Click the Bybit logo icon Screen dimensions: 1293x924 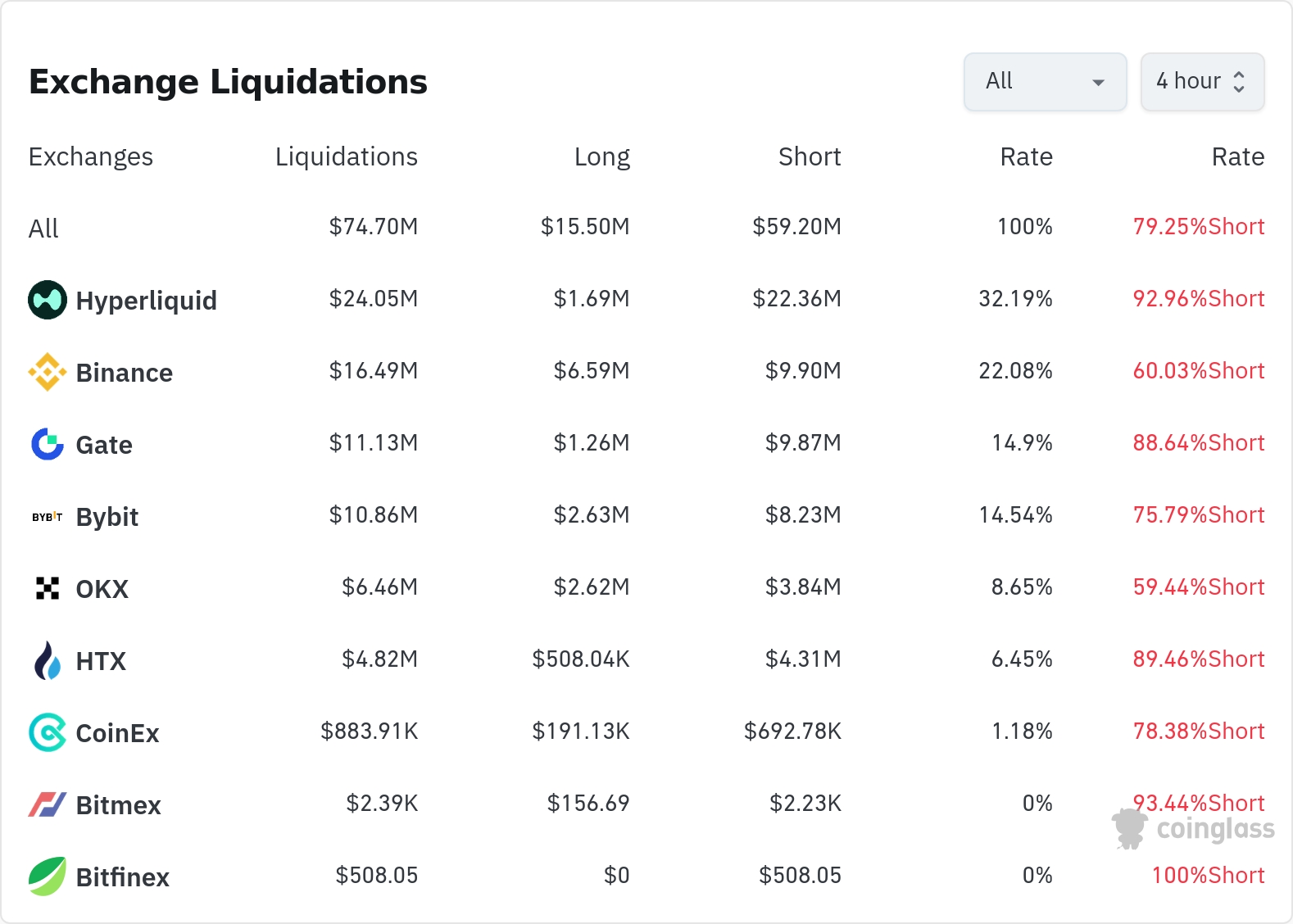(x=48, y=517)
